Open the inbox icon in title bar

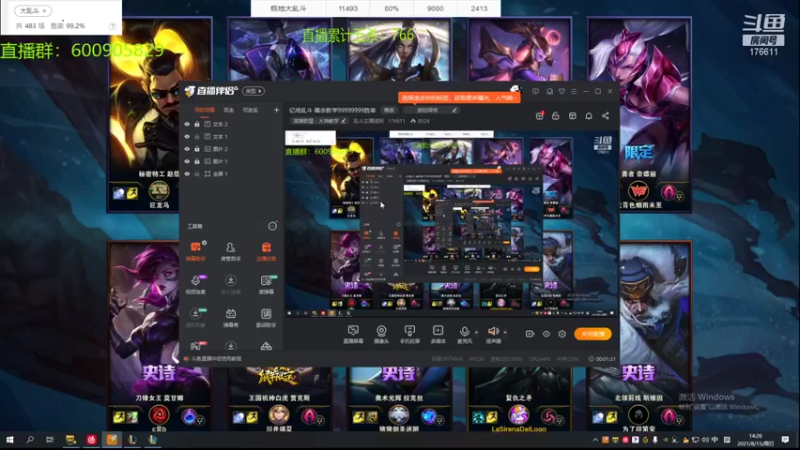549,91
